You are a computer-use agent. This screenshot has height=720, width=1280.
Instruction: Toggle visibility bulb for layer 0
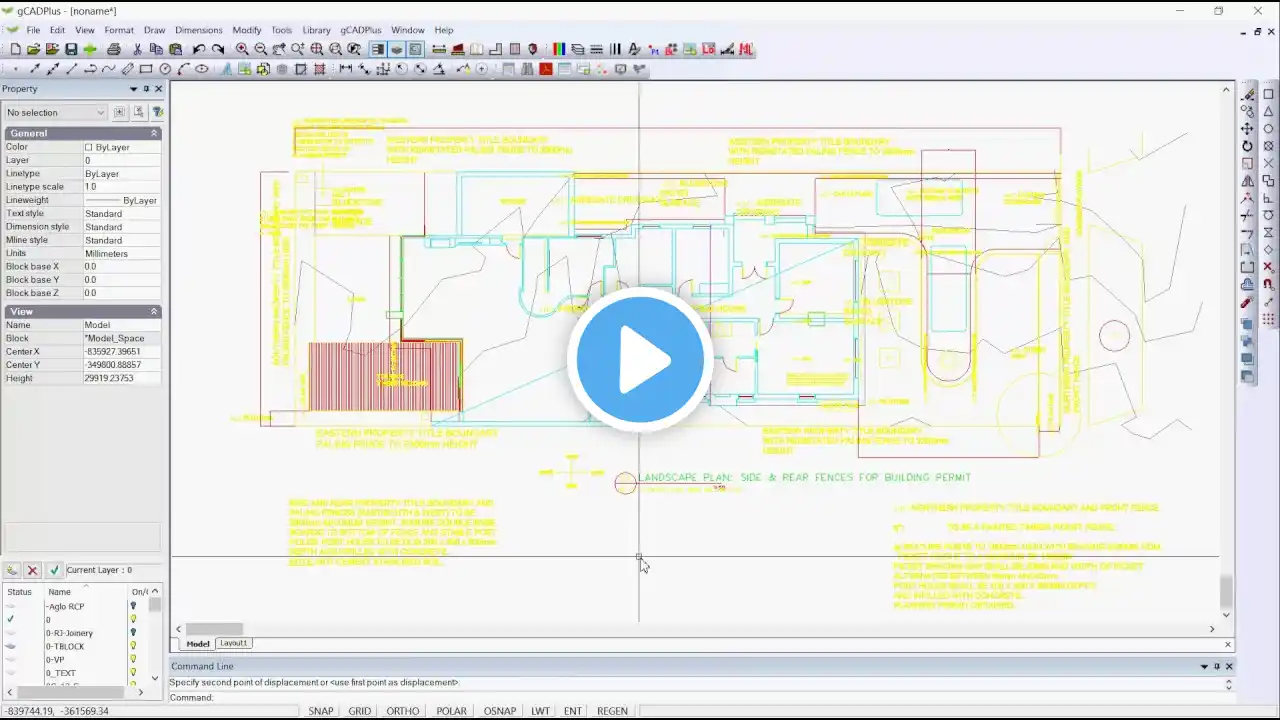pos(133,620)
